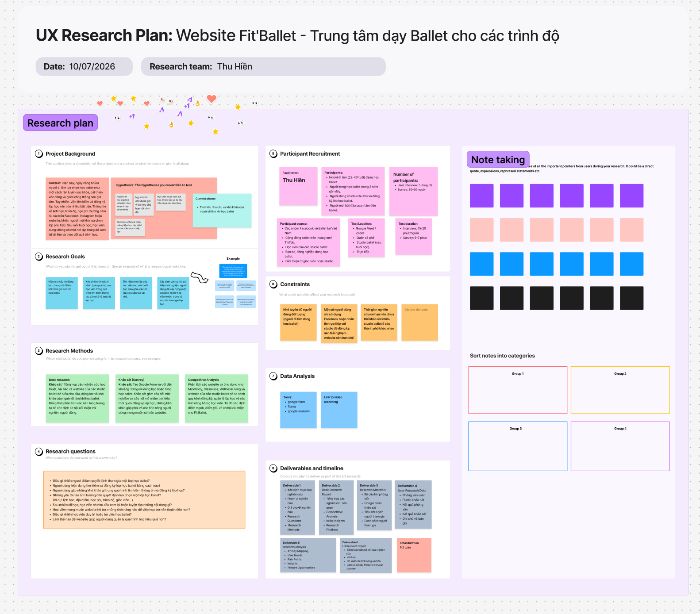Select the Research questions heading

click(71, 451)
